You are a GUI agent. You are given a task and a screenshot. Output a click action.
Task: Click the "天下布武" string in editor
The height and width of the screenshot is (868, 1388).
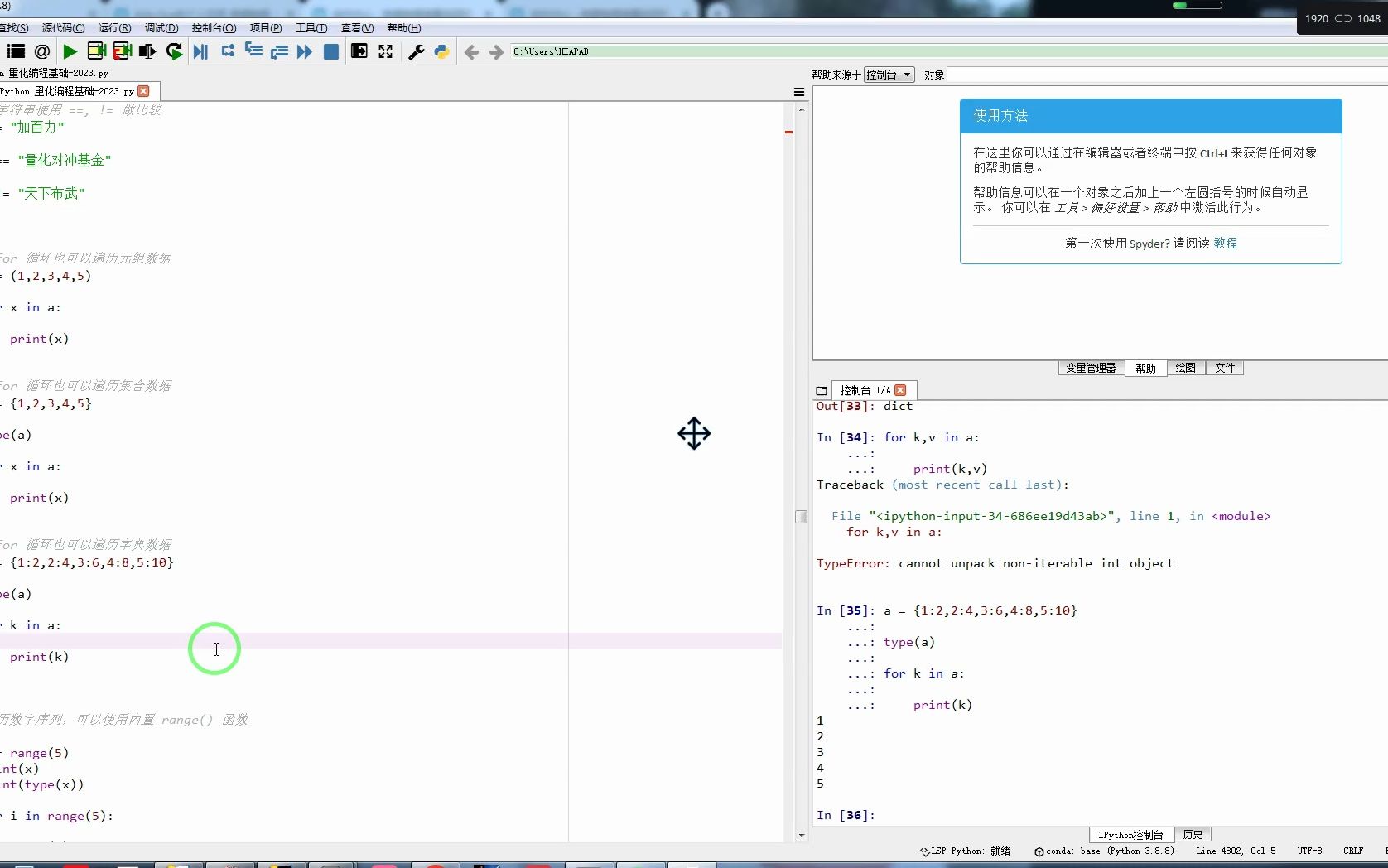click(x=51, y=193)
